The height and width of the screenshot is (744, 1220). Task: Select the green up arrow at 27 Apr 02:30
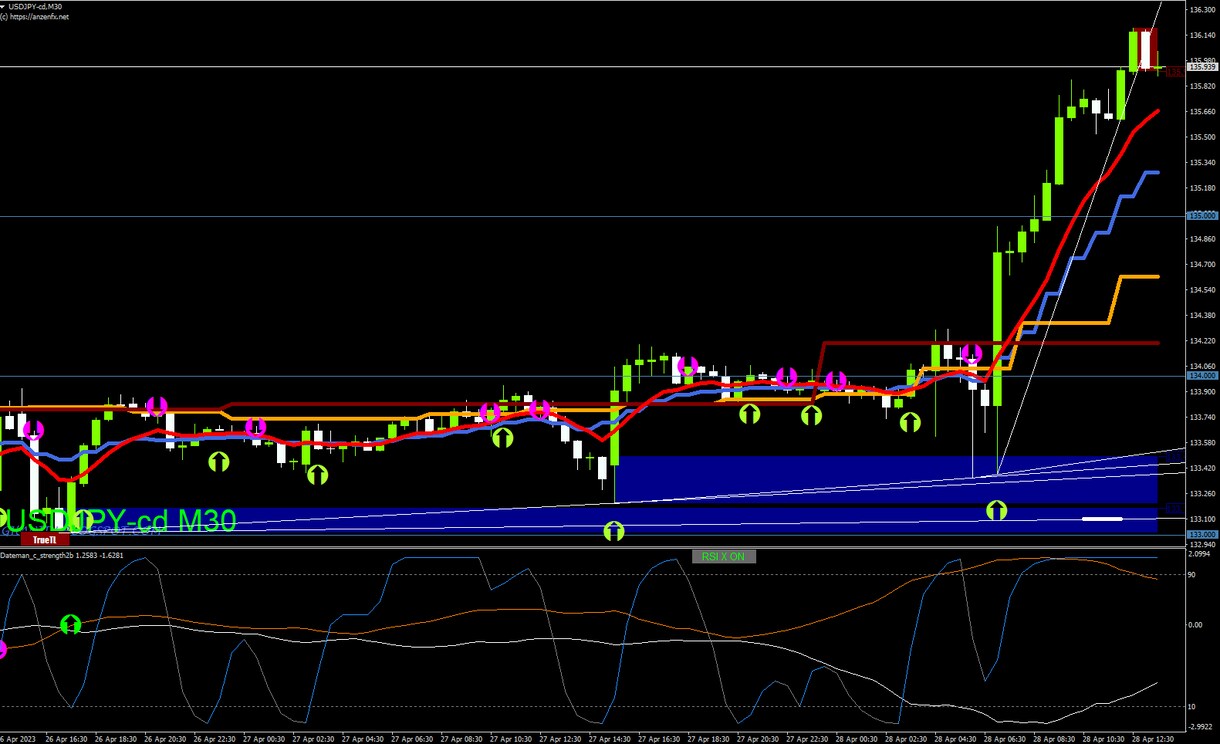pos(318,474)
